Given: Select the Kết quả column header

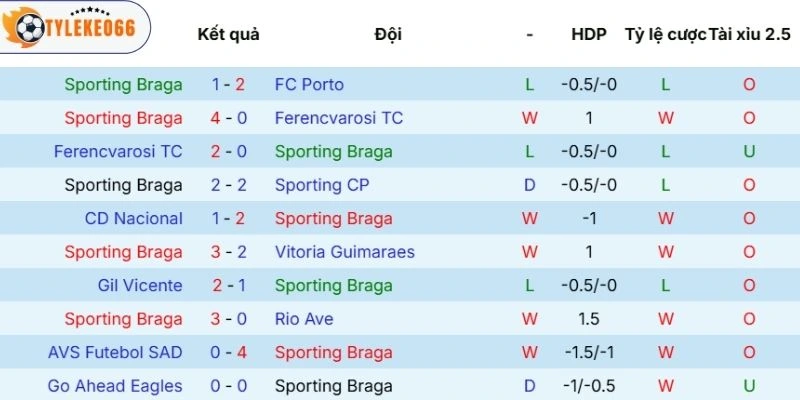Looking at the screenshot, I should pos(228,34).
